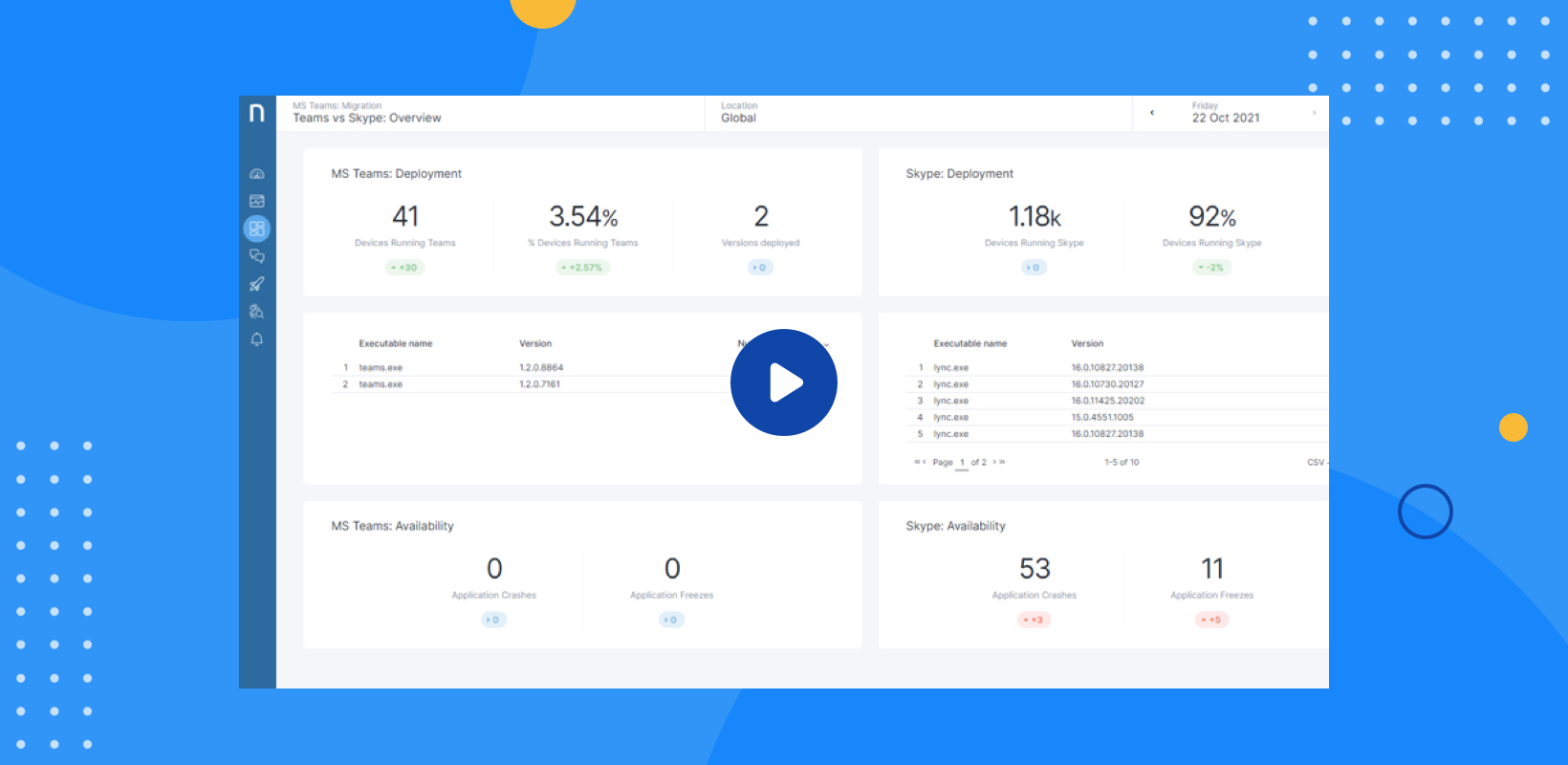Go to previous day arrow
The image size is (1568, 765).
point(1152,113)
